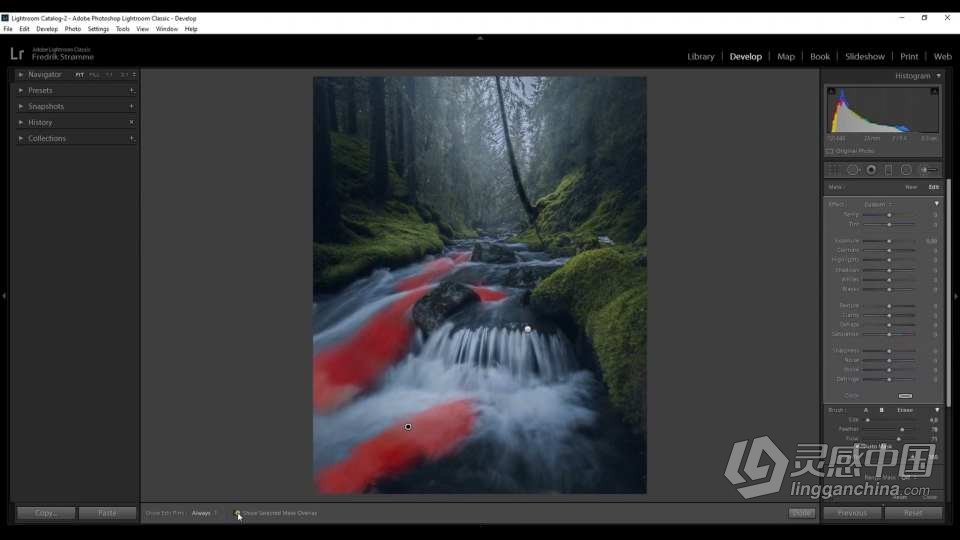The image size is (960, 540).
Task: Toggle the Auto Mask checkbox
Action: [859, 446]
